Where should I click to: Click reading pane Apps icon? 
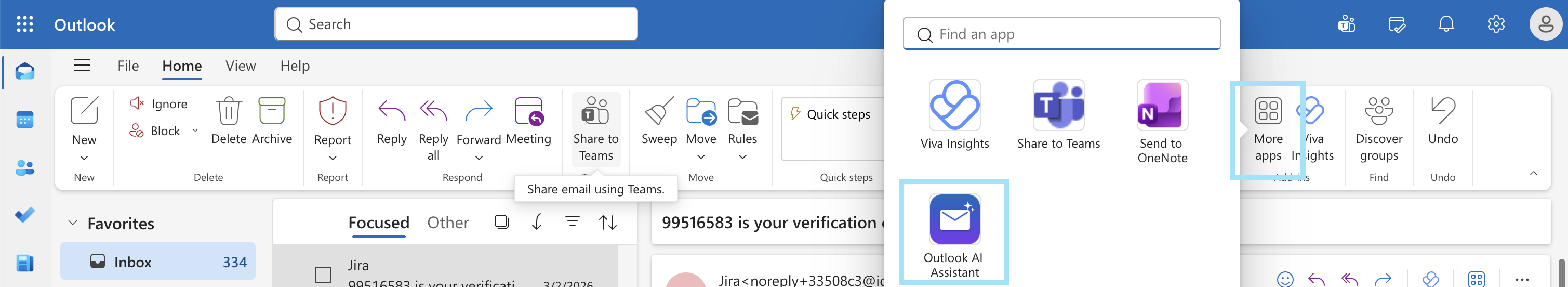tap(1477, 280)
